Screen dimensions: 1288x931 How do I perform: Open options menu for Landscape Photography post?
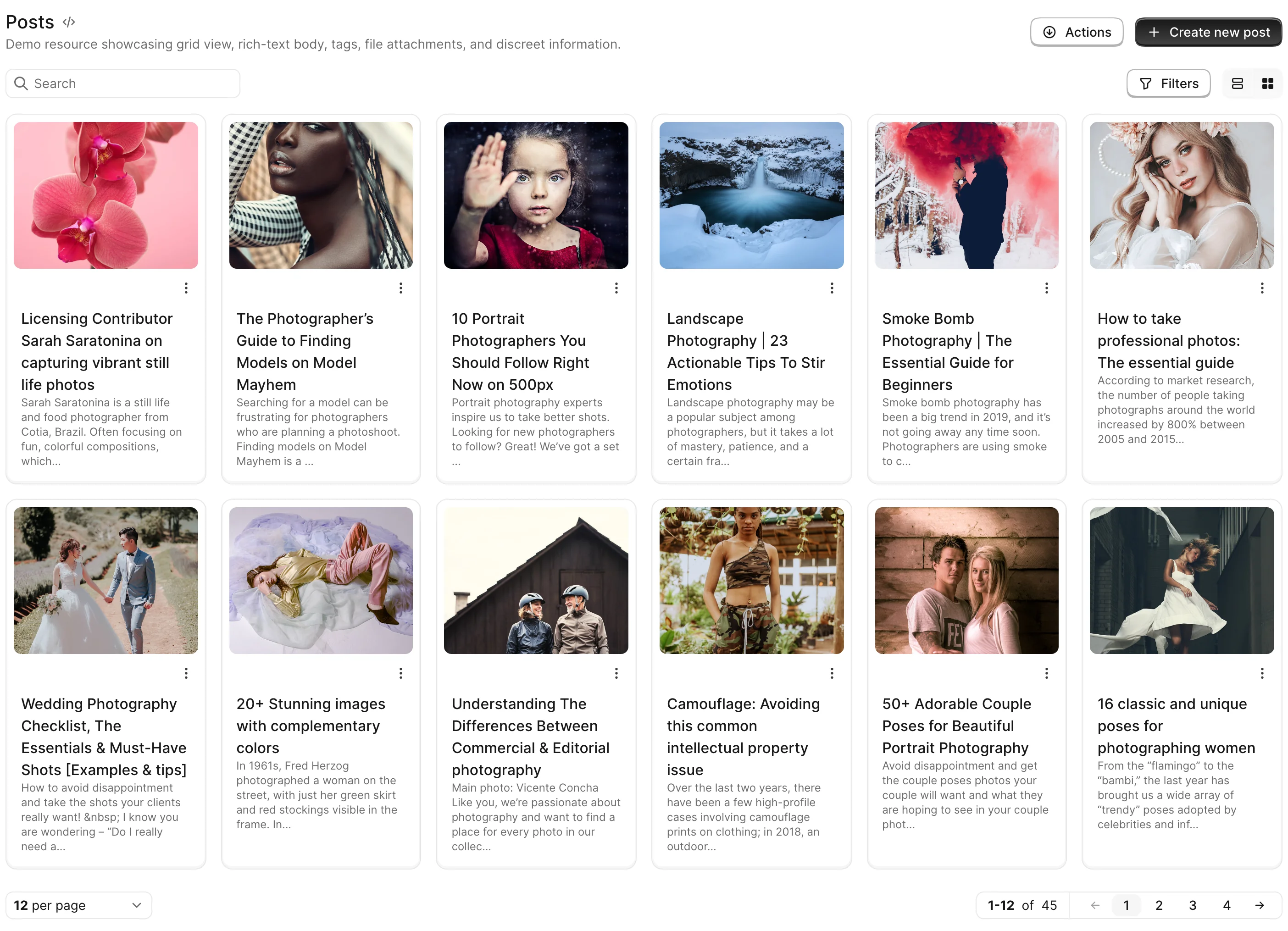tap(832, 288)
